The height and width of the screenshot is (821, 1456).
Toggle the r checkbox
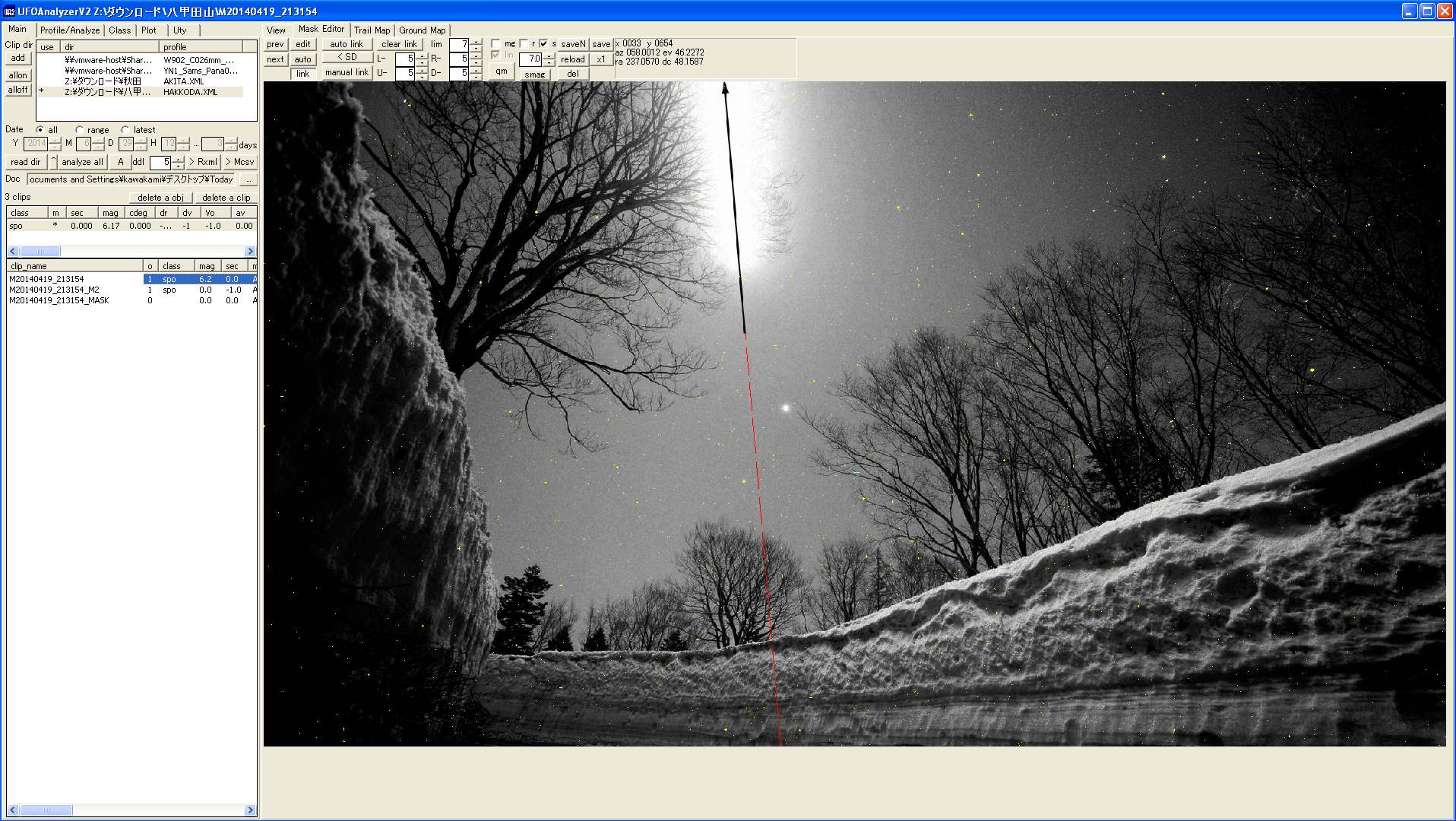tap(524, 44)
